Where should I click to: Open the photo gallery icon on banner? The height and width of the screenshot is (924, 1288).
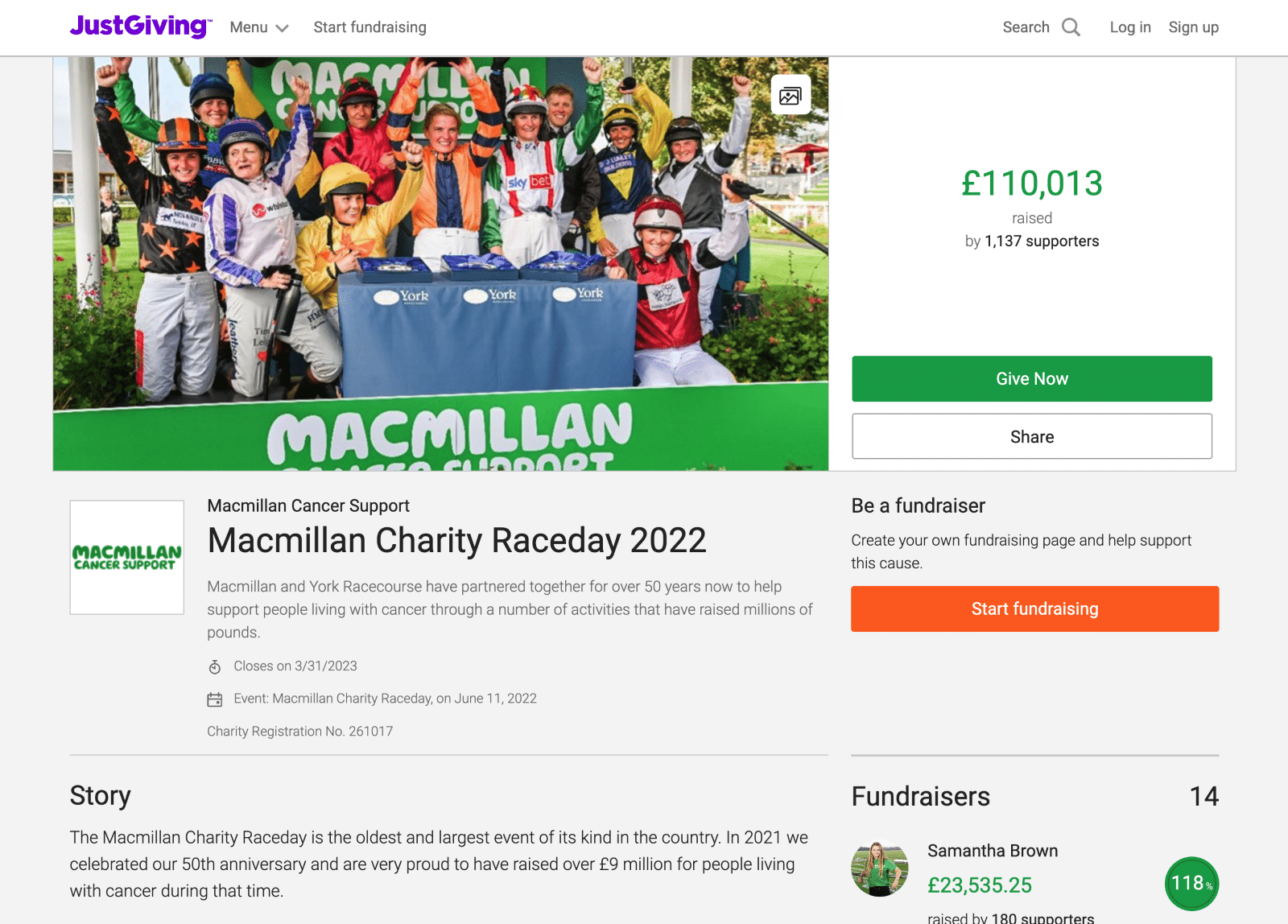(791, 95)
